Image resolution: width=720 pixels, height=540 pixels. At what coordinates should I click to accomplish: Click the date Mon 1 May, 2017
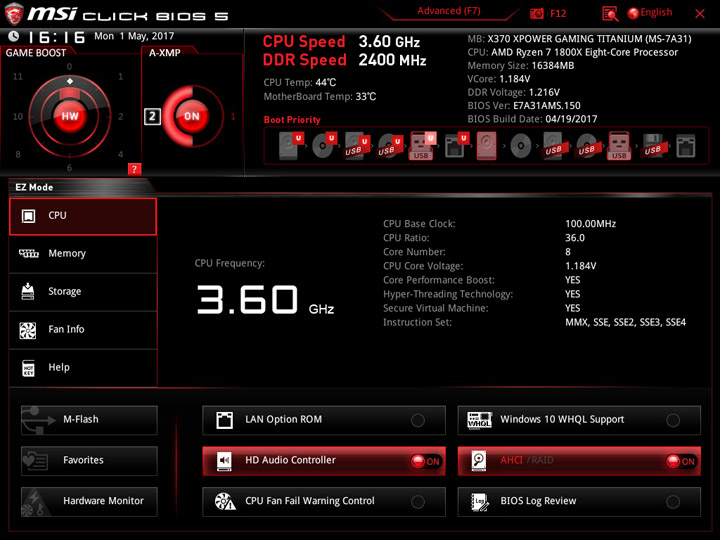[x=134, y=36]
